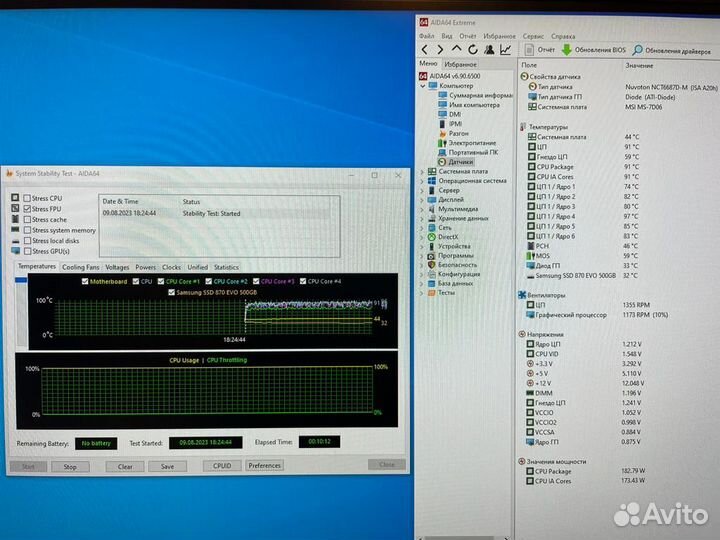
Task: Collapse the Компьютер tree node
Action: (x=422, y=86)
